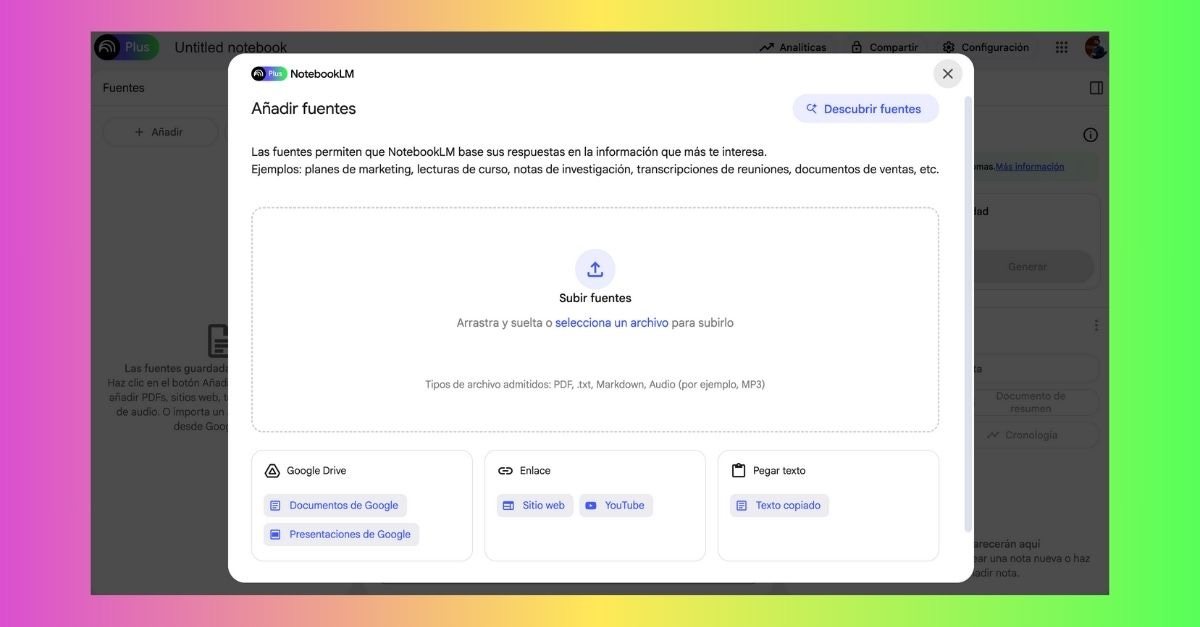Open Configuración in background header
Image resolution: width=1200 pixels, height=627 pixels.
pyautogui.click(x=985, y=47)
